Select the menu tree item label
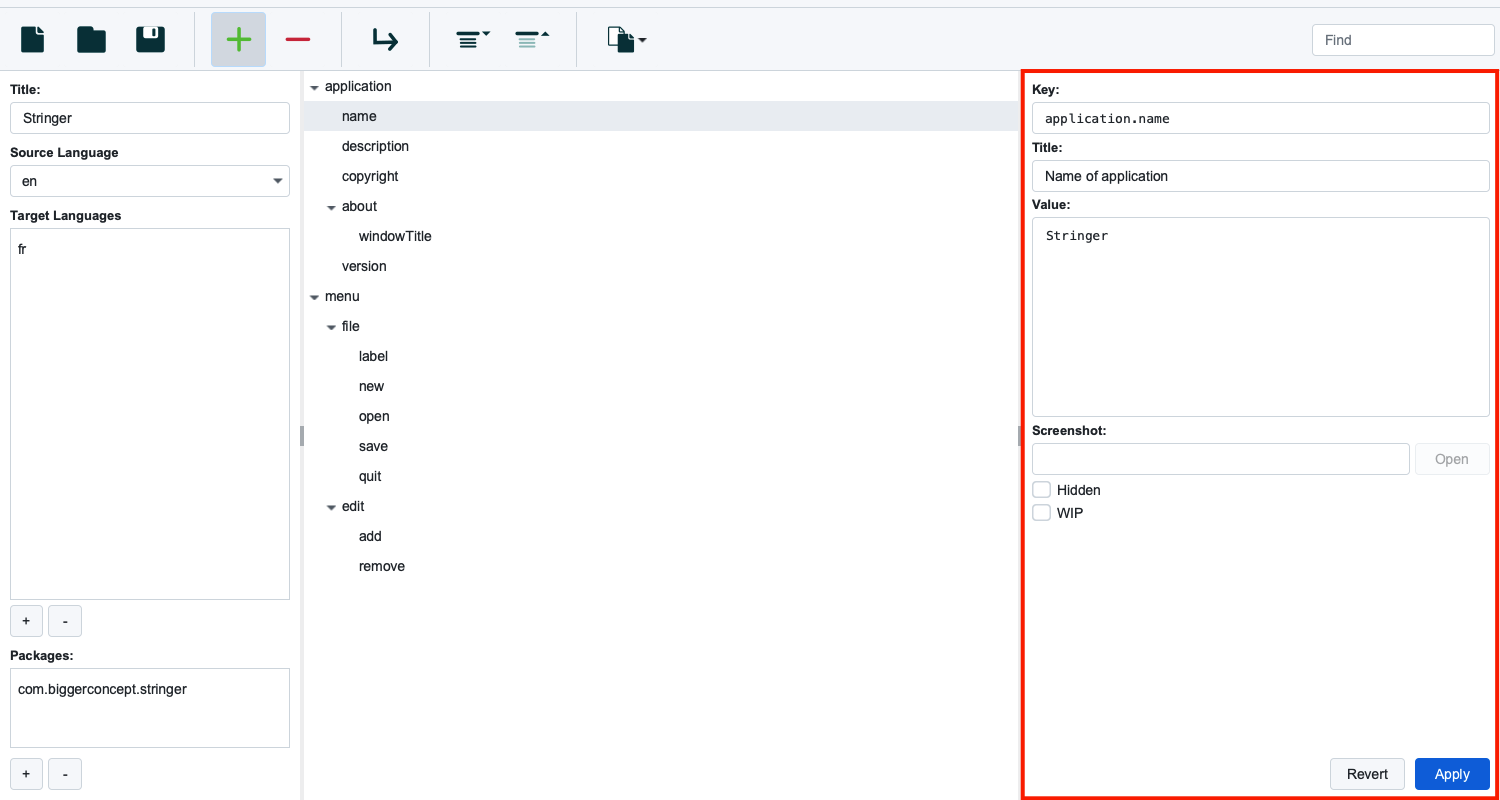This screenshot has width=1500, height=800. click(342, 296)
